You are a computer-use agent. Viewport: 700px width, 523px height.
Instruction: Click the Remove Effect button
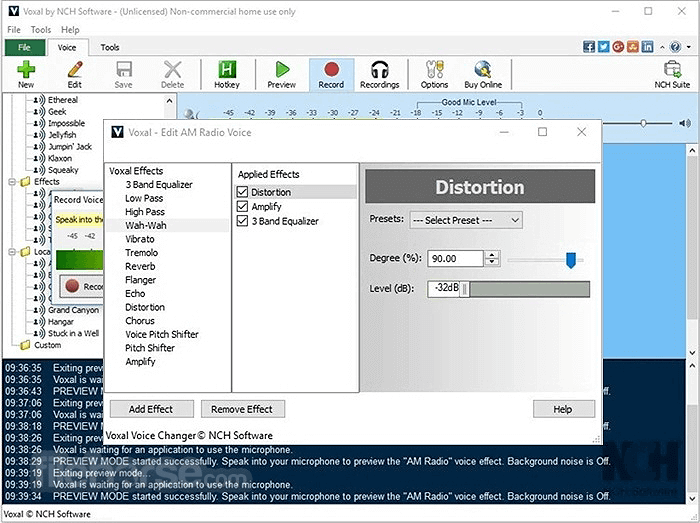[x=243, y=409]
